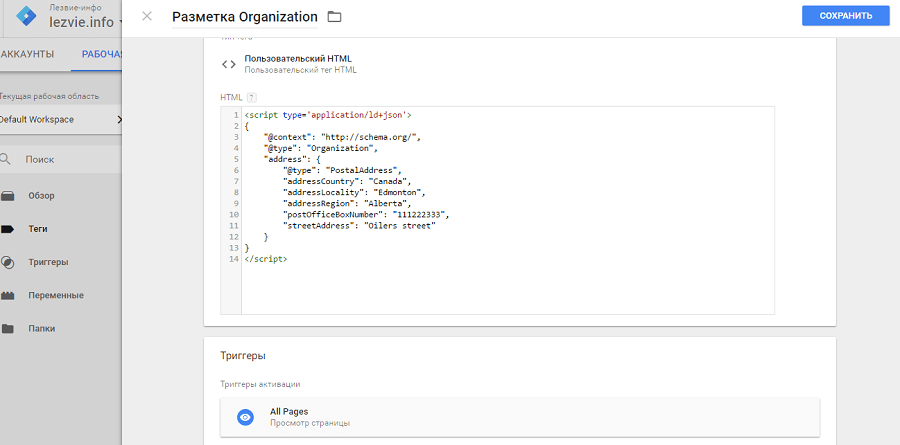Switch to the Рабочая область tab

click(x=100, y=54)
